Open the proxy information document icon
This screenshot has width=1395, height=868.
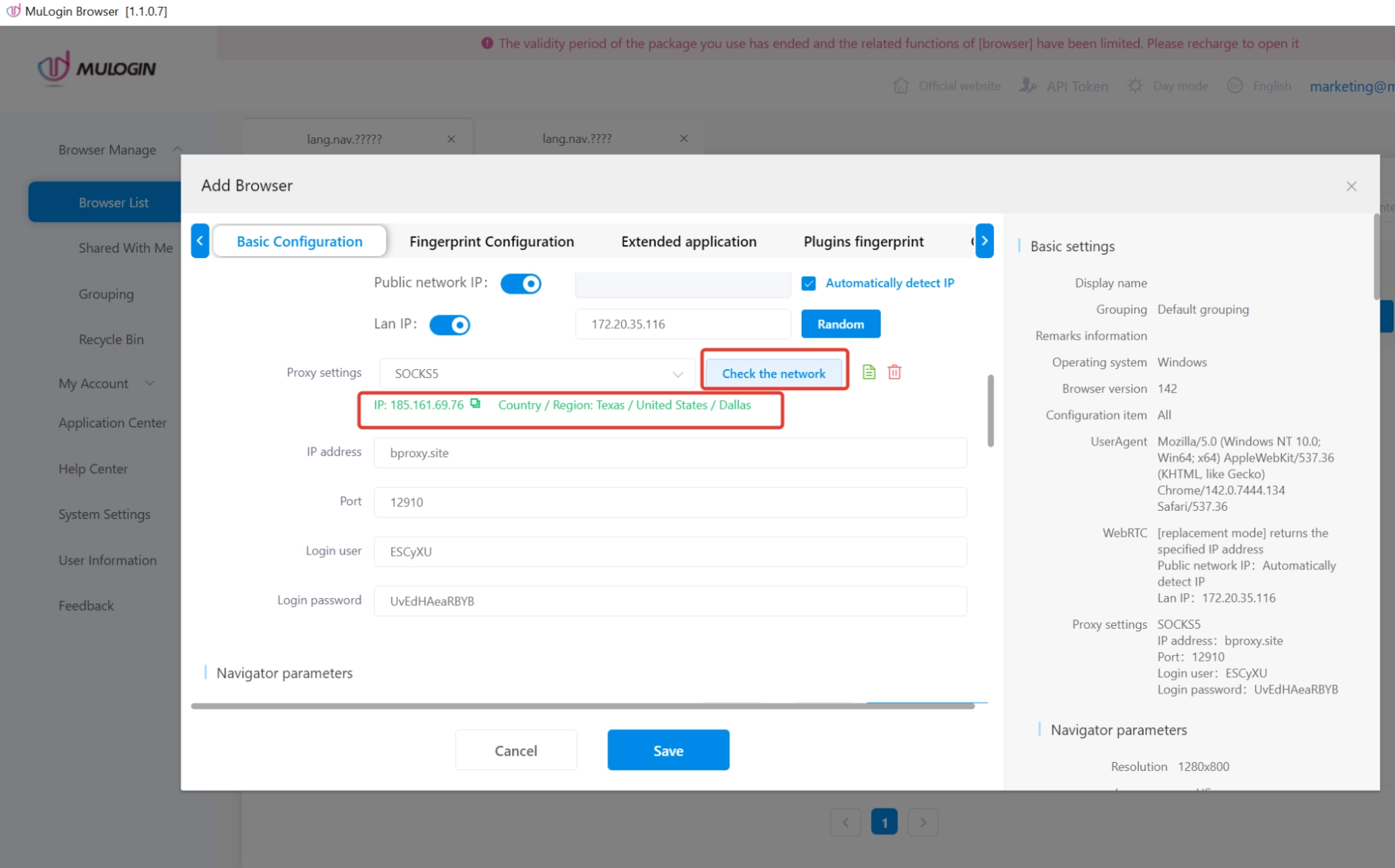[x=867, y=372]
